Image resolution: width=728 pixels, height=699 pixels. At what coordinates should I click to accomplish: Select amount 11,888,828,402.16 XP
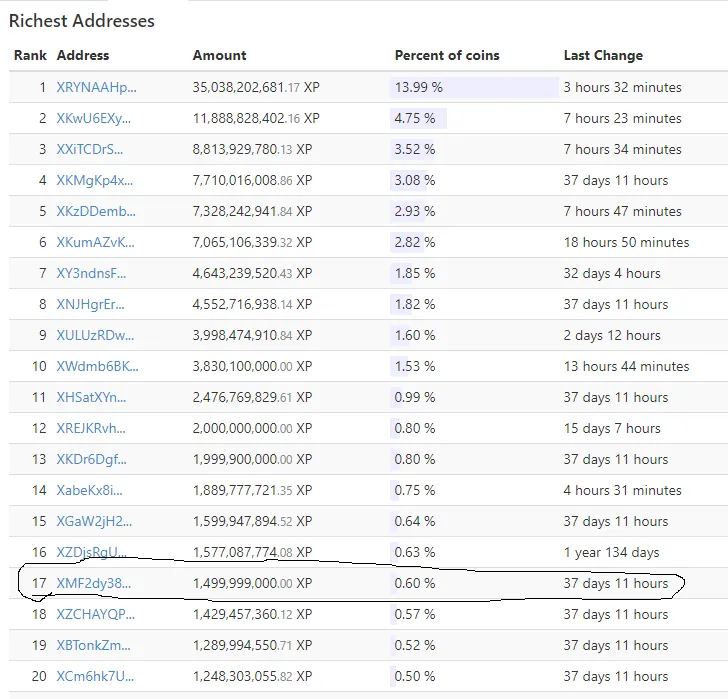click(256, 118)
